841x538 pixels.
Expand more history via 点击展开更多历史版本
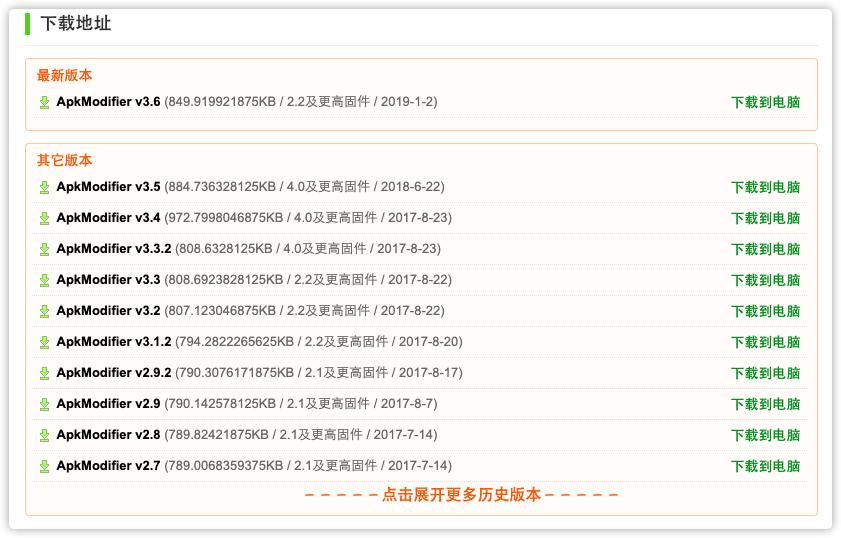pos(461,495)
